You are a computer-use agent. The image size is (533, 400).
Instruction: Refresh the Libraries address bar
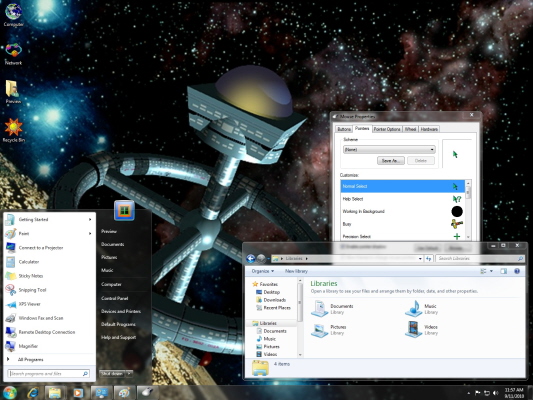click(428, 259)
